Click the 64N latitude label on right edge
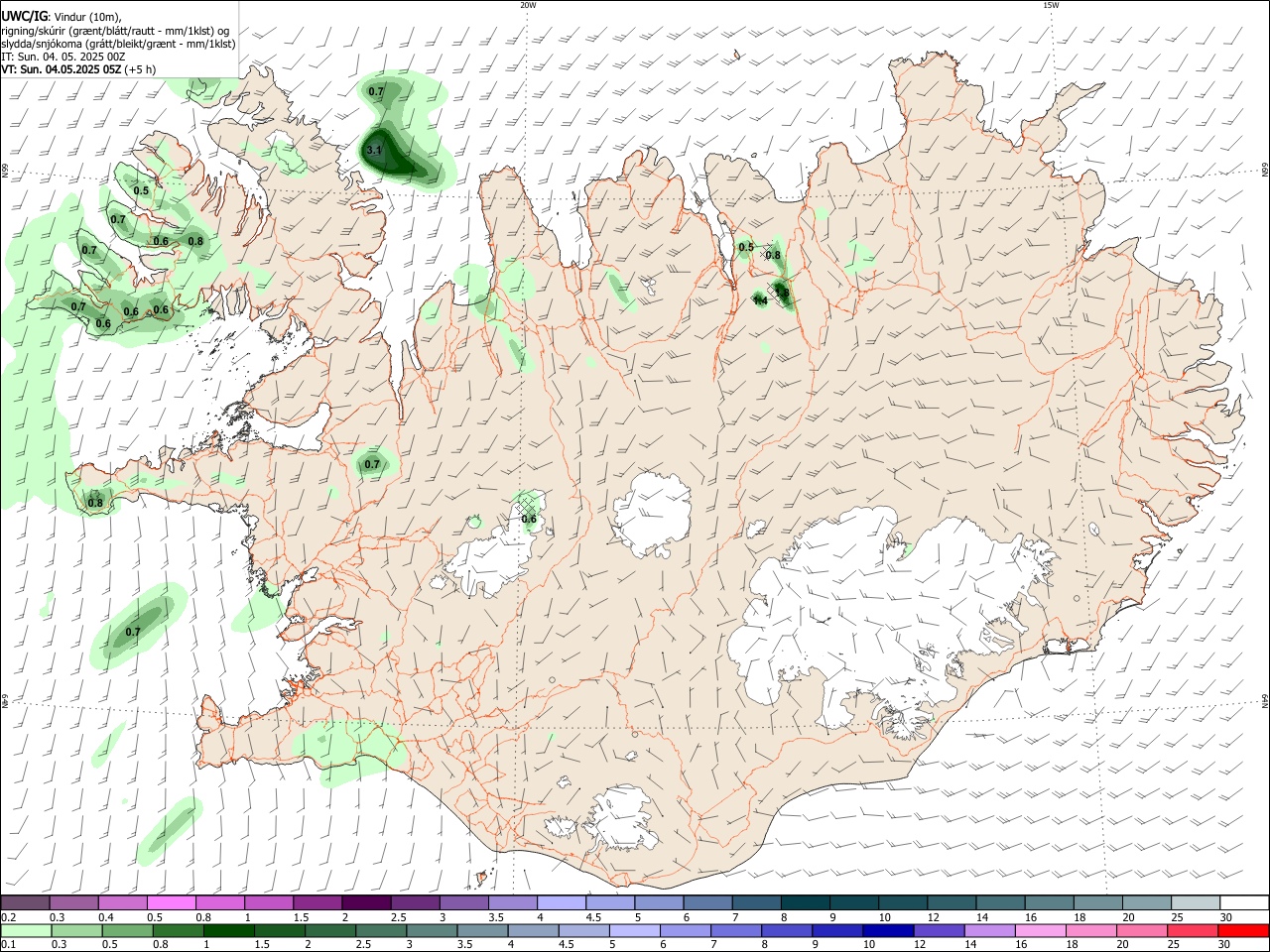1270x952 pixels. (1265, 701)
